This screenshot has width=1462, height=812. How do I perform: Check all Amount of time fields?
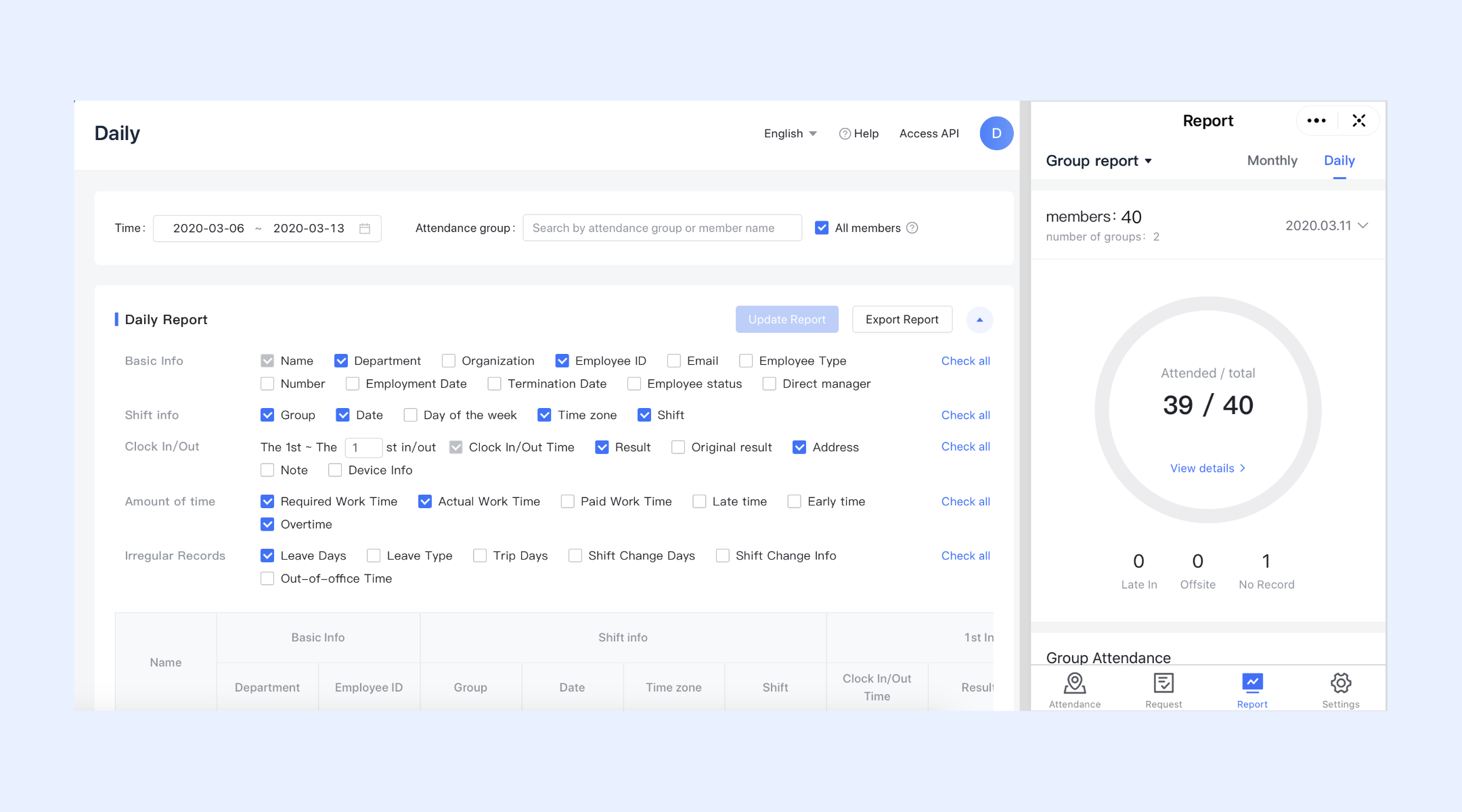click(966, 501)
